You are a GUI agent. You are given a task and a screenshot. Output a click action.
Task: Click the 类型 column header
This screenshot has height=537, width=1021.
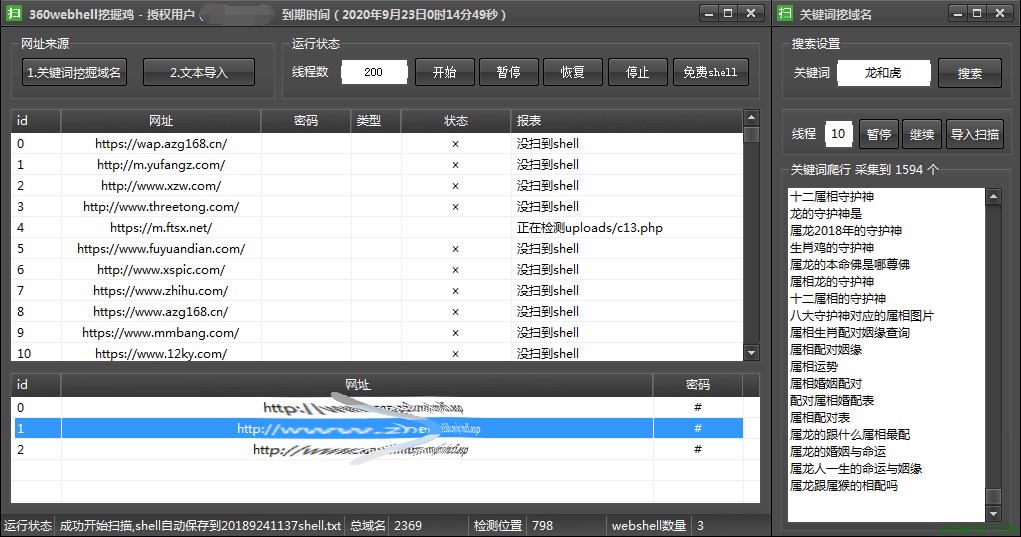point(376,120)
